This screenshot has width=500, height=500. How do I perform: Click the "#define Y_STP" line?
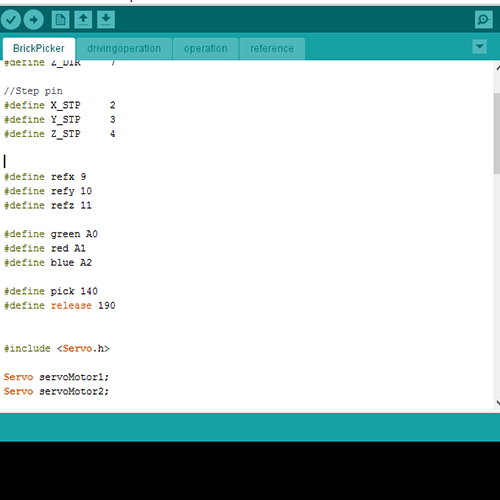tap(60, 120)
